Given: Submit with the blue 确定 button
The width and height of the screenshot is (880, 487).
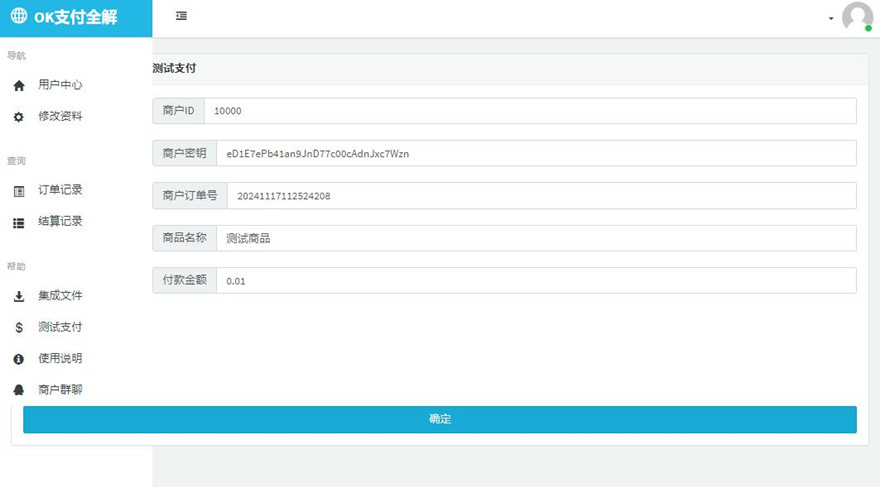Looking at the screenshot, I should click(440, 419).
